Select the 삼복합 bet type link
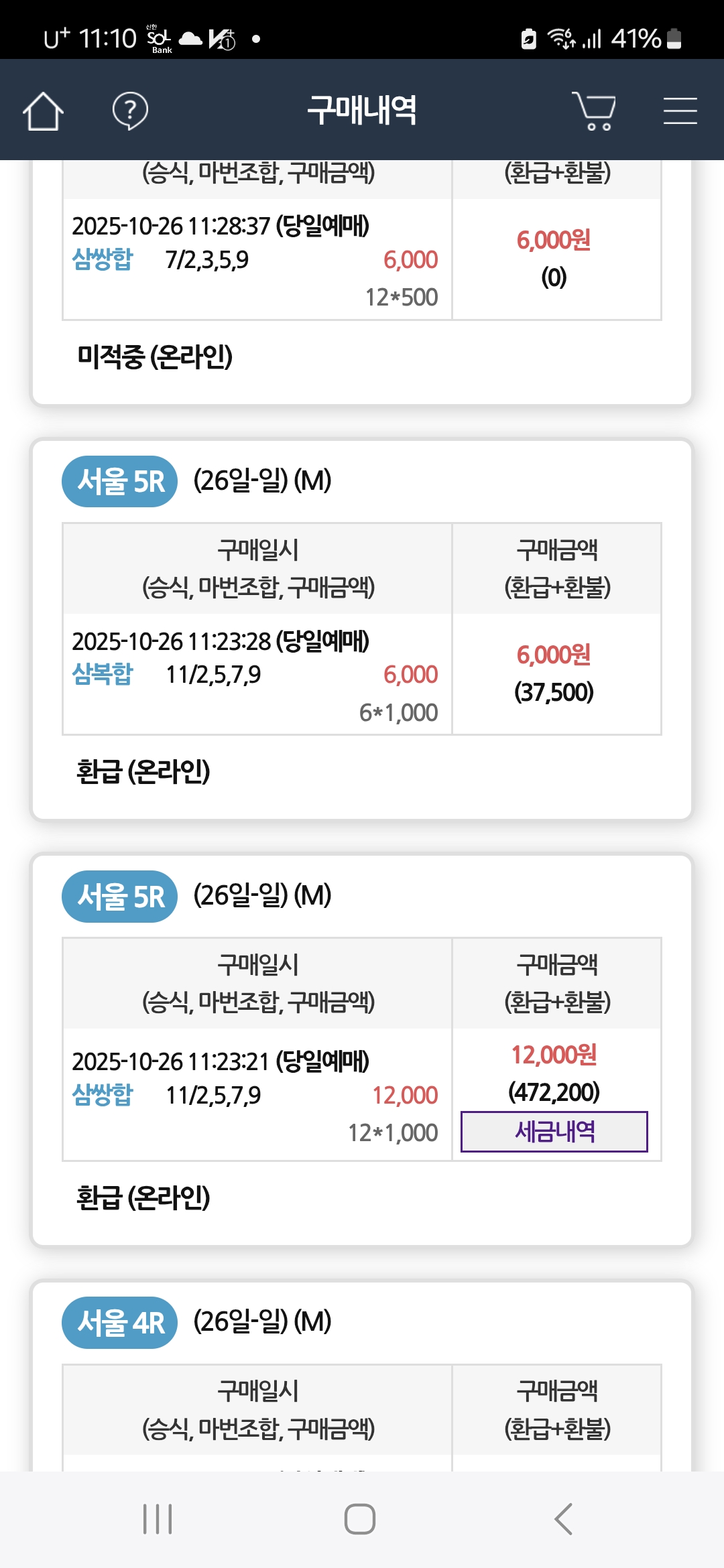 [103, 674]
